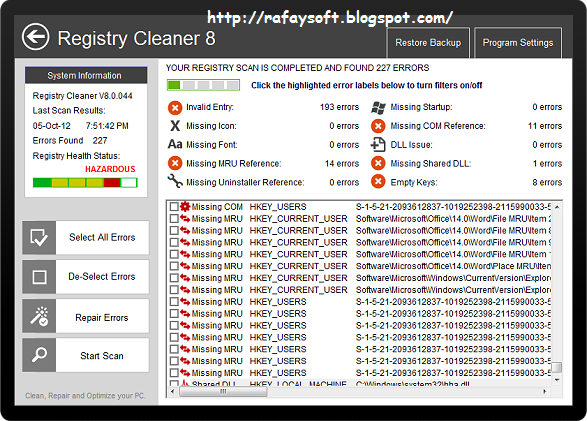Click the Repair Errors wand icon
The image size is (587, 421).
39,316
